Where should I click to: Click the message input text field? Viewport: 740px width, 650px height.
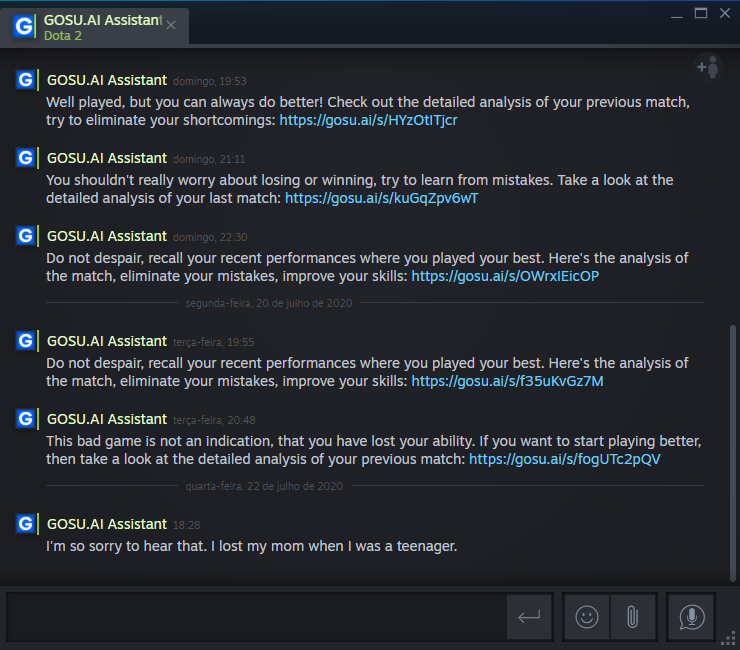click(255, 617)
